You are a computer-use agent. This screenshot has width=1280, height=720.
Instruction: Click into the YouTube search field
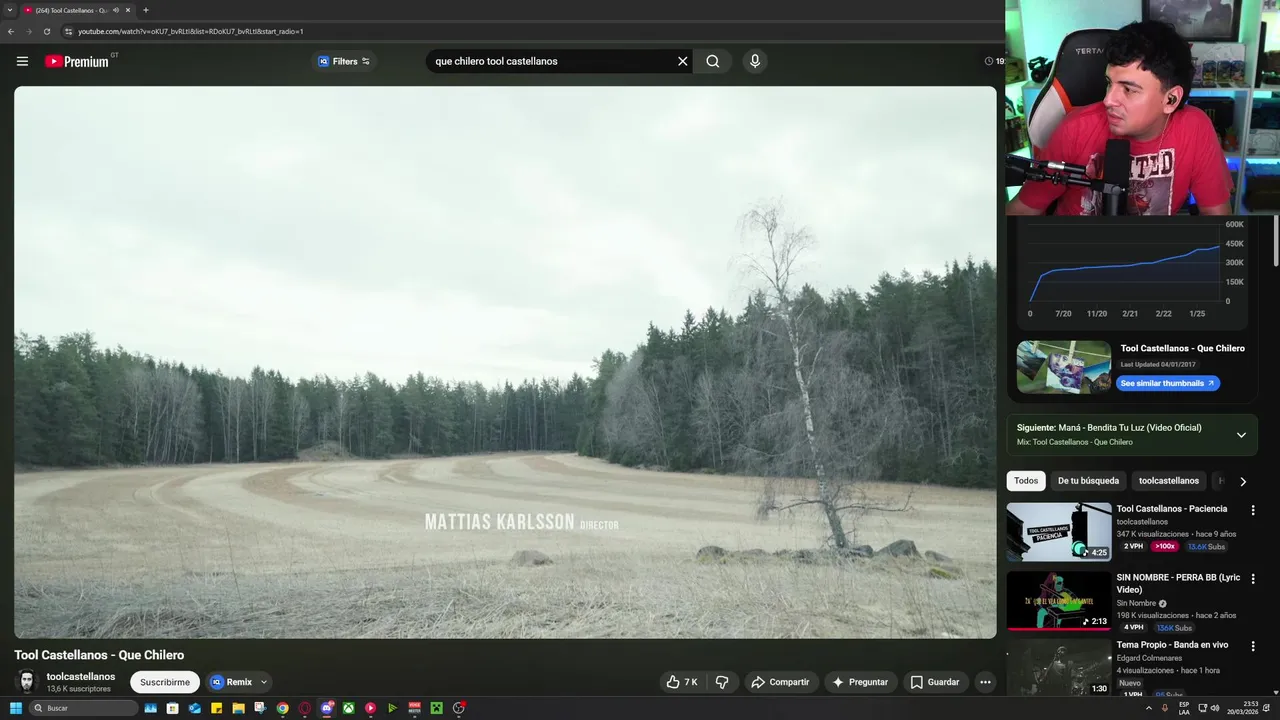tap(550, 61)
